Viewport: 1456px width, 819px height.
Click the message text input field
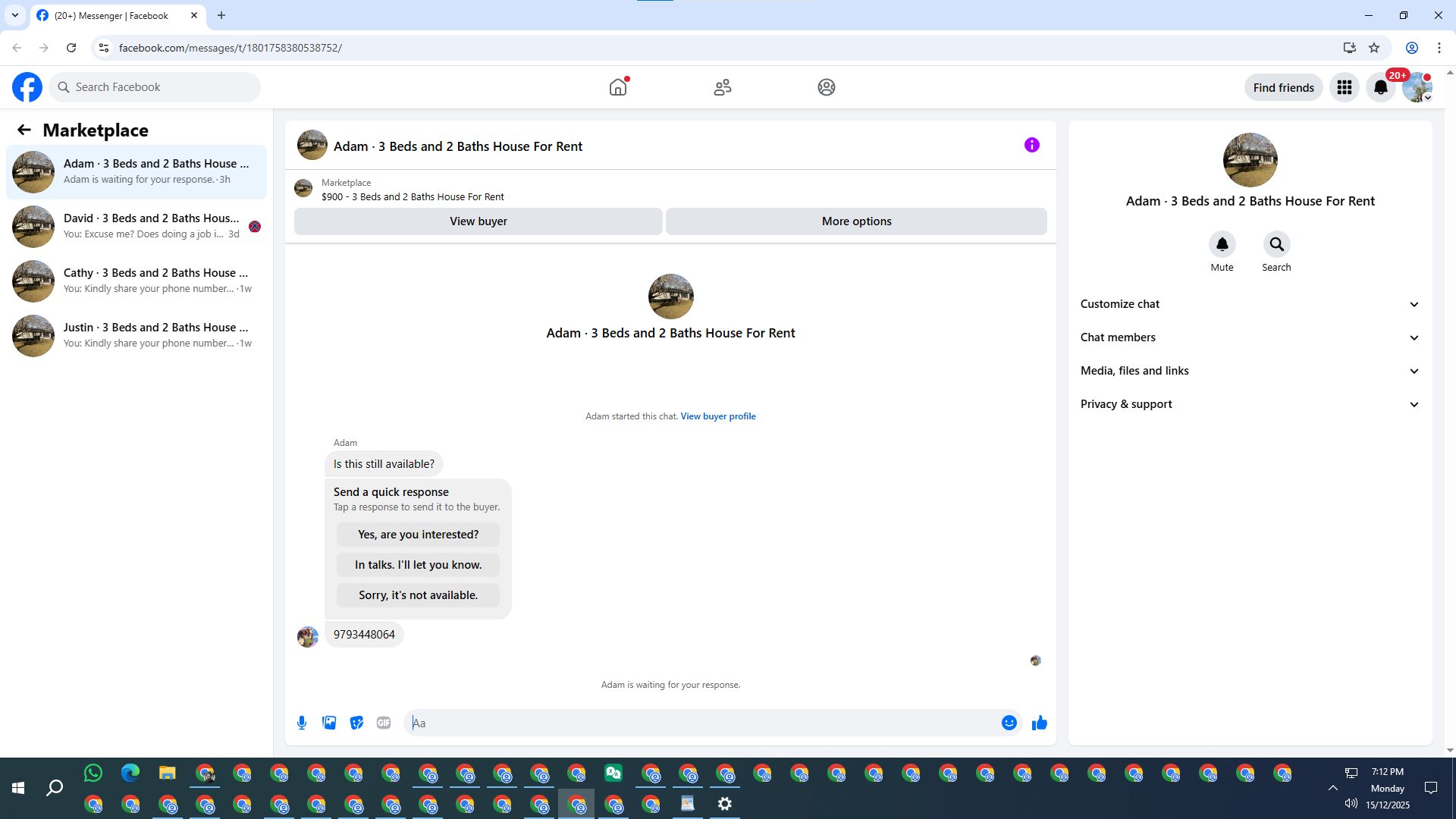click(x=704, y=723)
